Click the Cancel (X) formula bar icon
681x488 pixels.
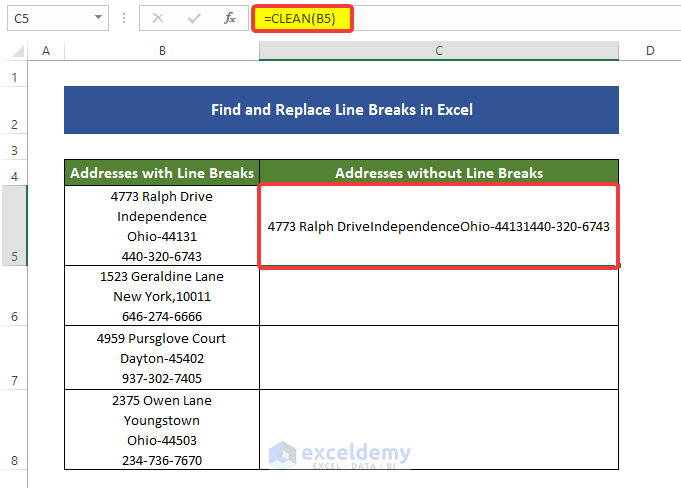158,18
